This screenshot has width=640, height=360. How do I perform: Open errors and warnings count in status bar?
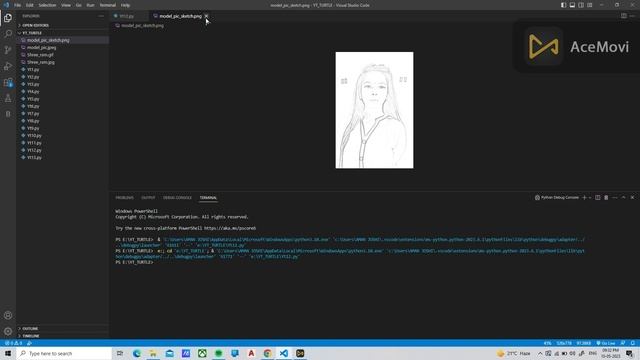[x=13, y=343]
